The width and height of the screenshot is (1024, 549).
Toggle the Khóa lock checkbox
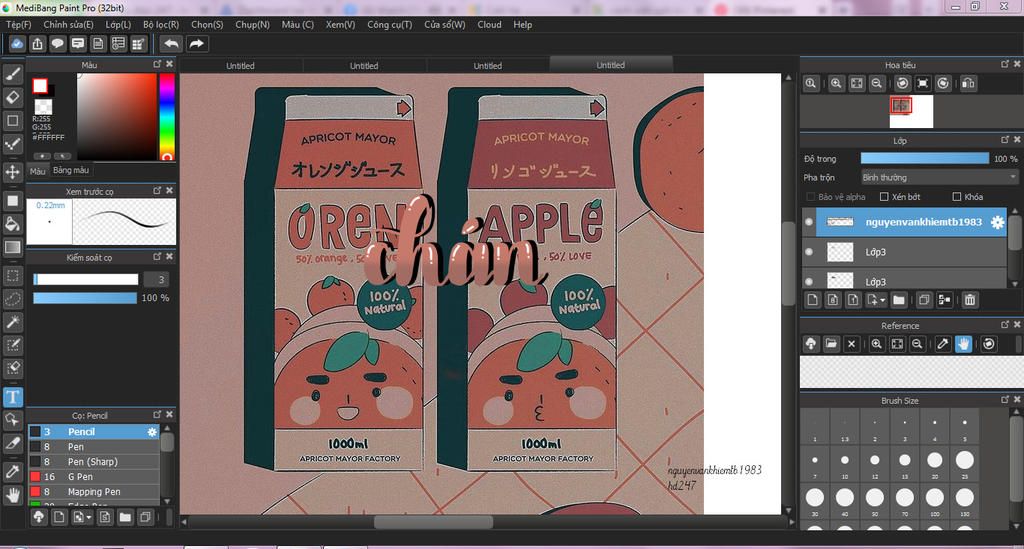click(957, 196)
